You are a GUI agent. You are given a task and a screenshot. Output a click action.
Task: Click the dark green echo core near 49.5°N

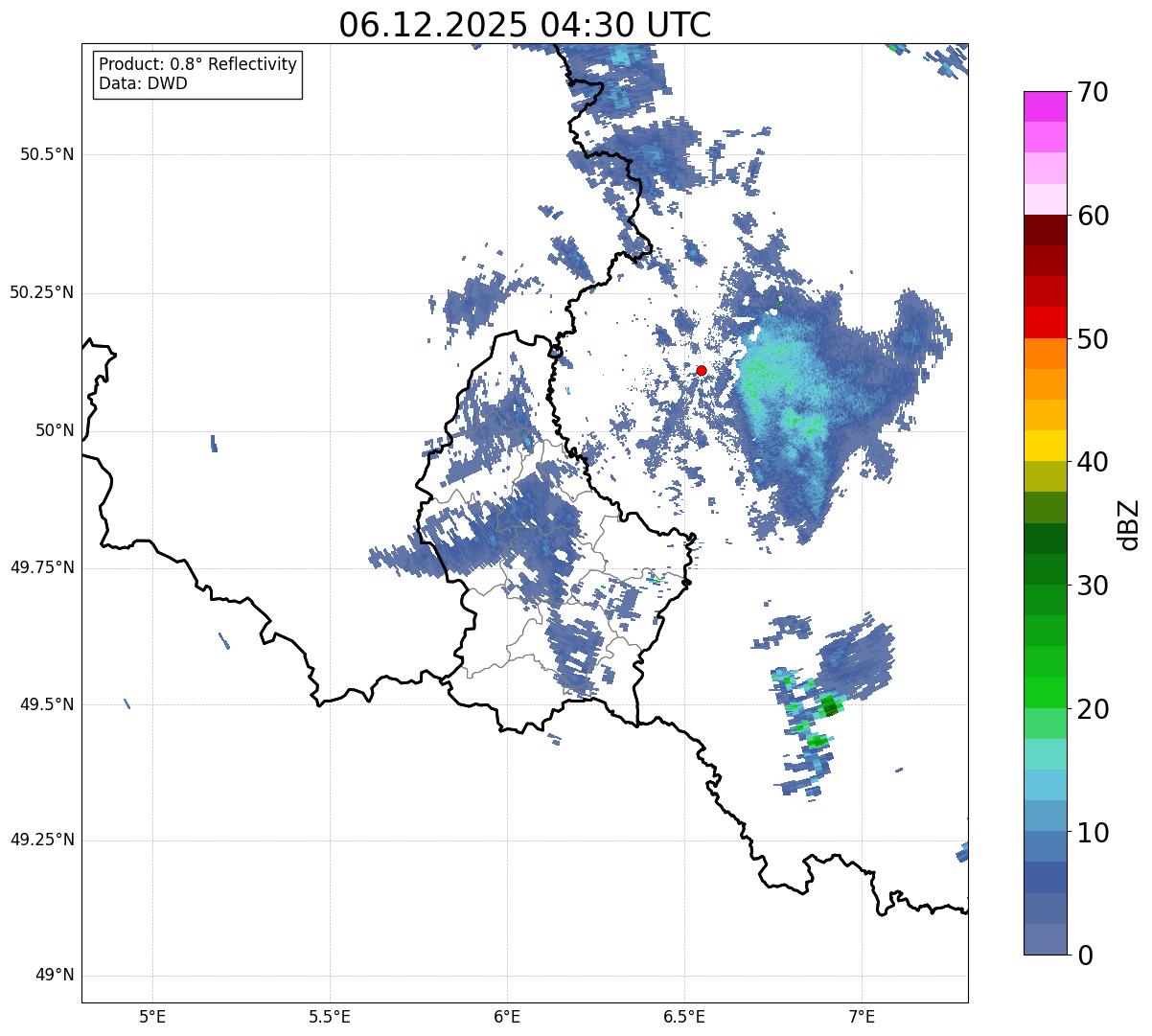point(830,707)
